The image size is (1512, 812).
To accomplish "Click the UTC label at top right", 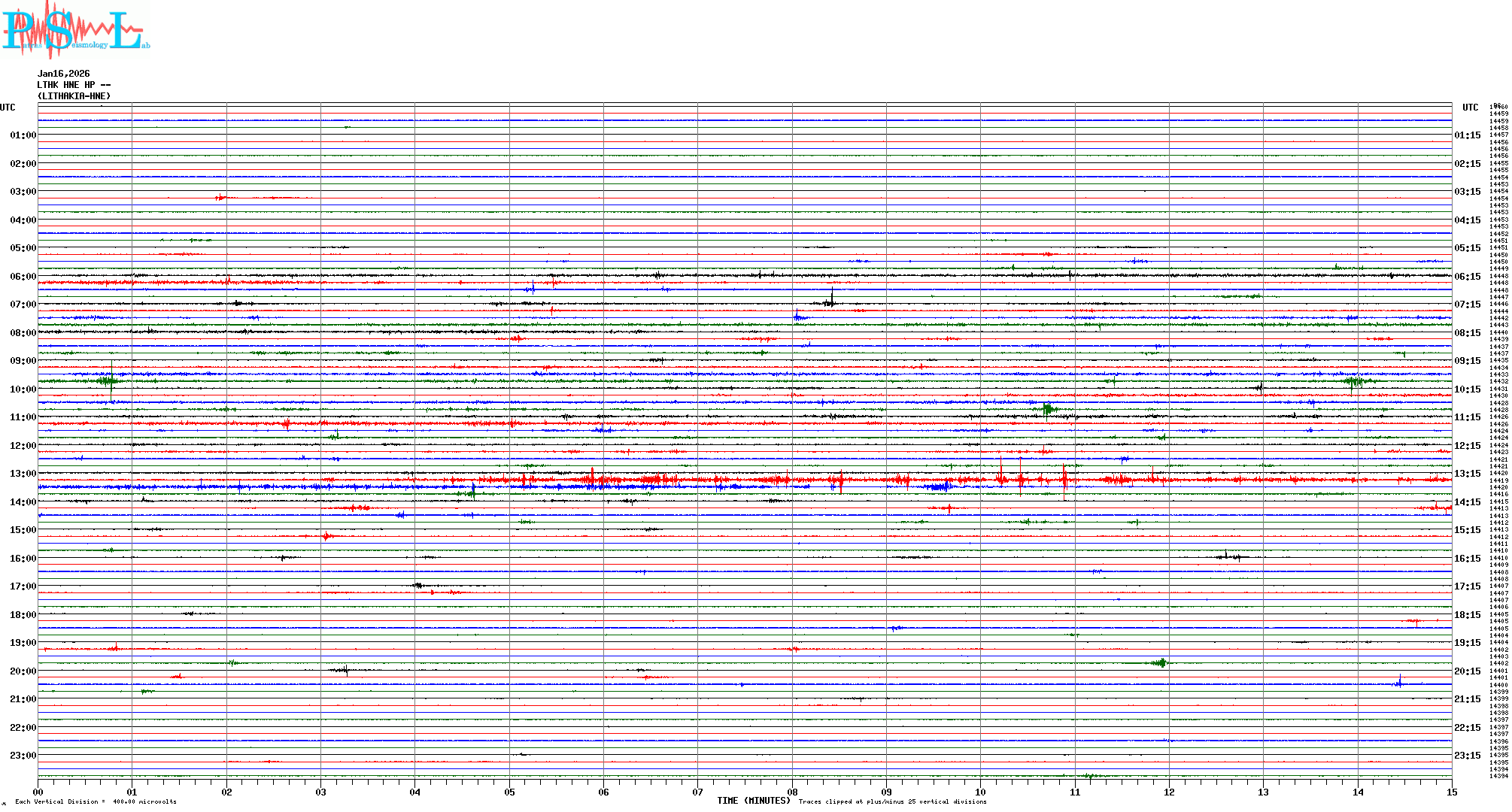I will click(1470, 108).
